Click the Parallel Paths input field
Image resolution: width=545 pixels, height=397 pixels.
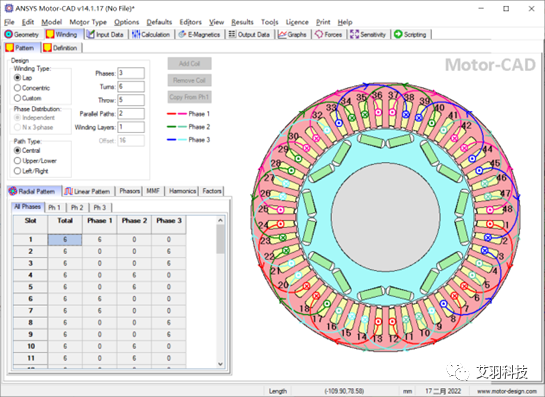(x=131, y=114)
